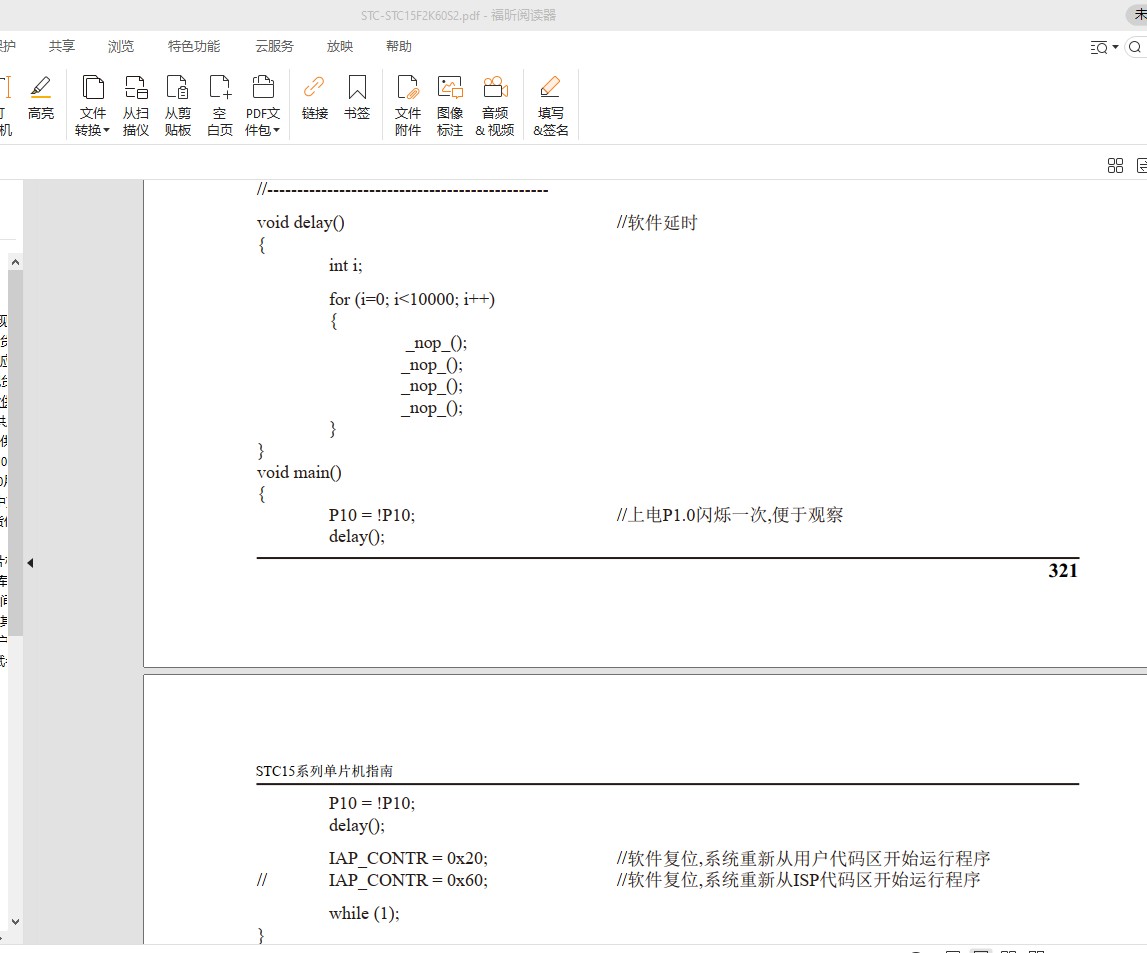
Task: Attach a file with 文件附件
Action: coord(407,105)
